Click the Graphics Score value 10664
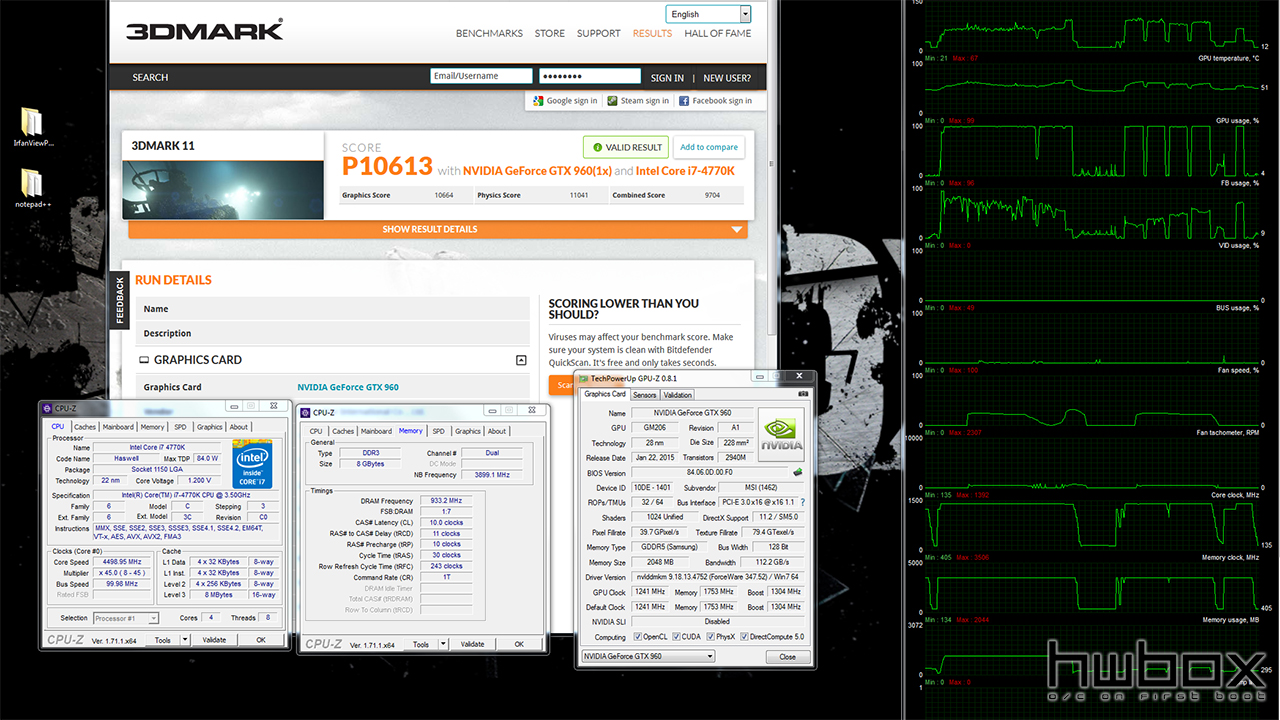The height and width of the screenshot is (720, 1280). point(444,195)
